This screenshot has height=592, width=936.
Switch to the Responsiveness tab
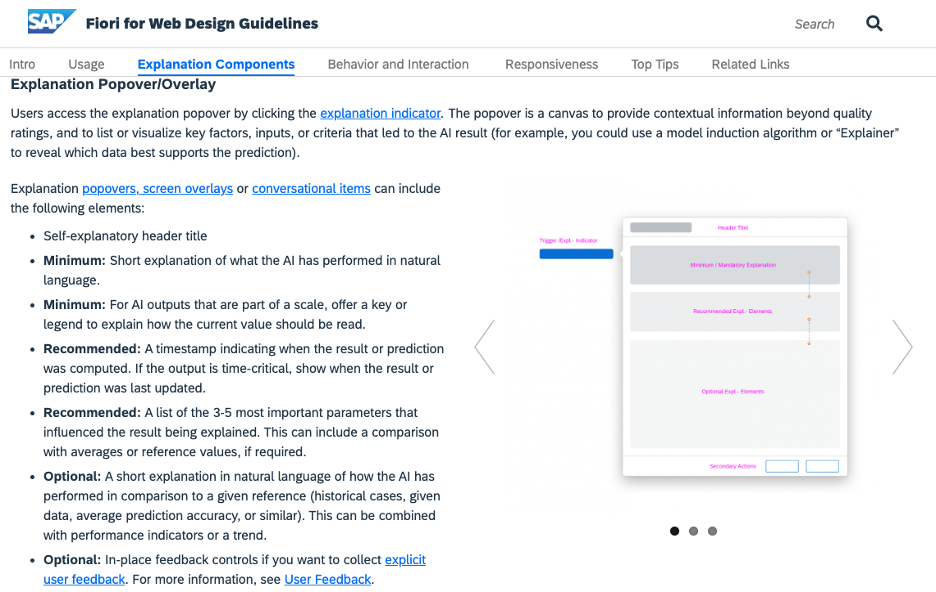coord(552,64)
